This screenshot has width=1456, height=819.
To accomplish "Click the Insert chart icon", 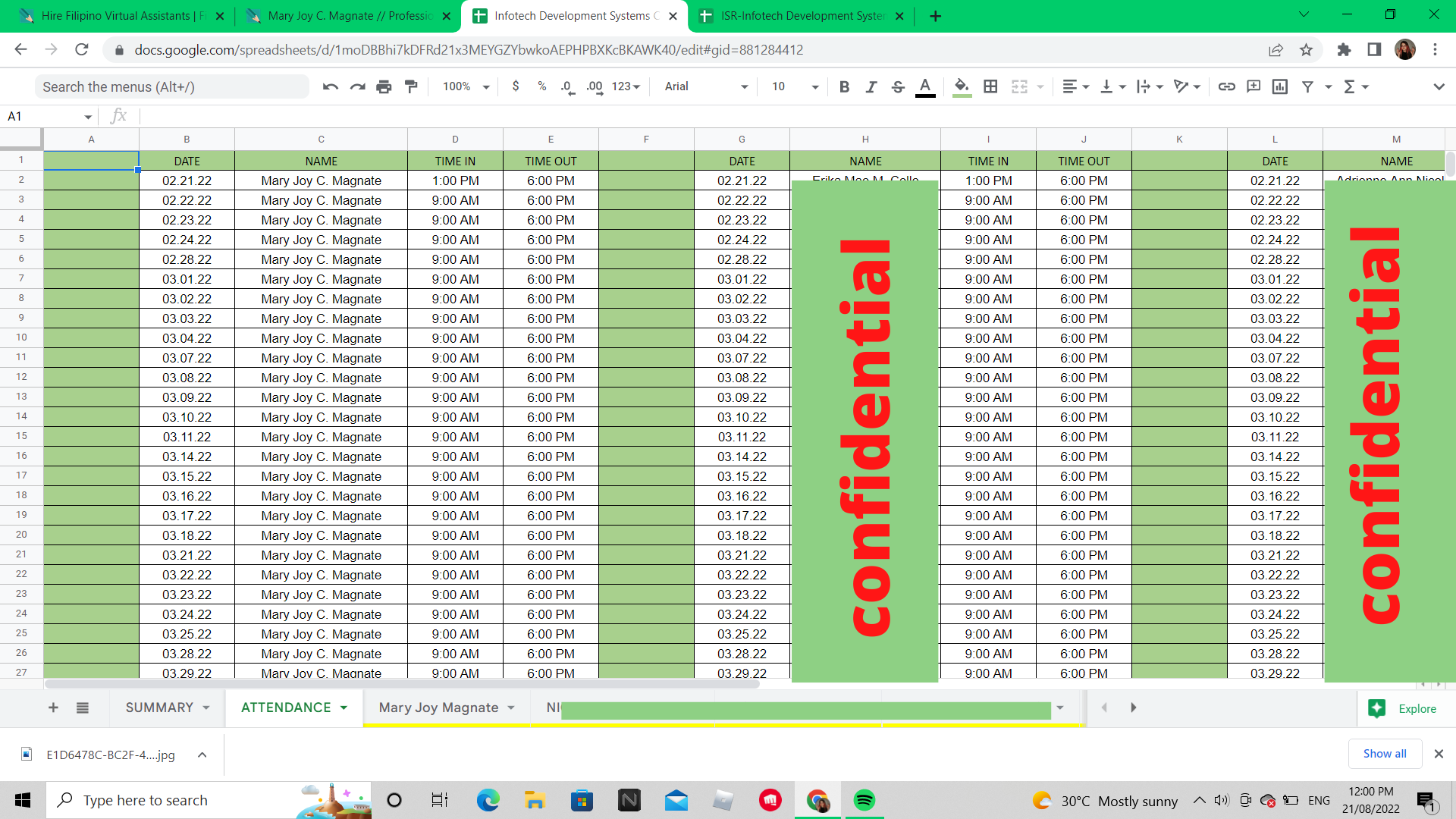I will pos(1280,86).
